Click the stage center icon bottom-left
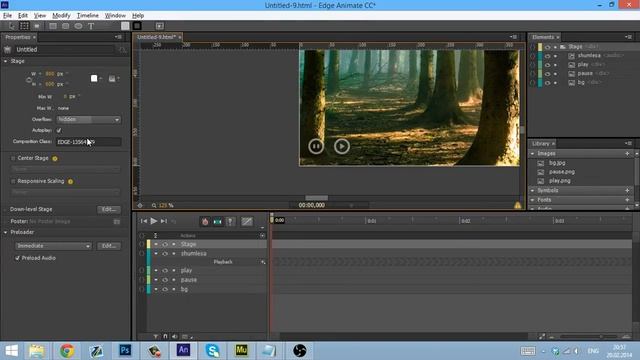 tap(140, 205)
